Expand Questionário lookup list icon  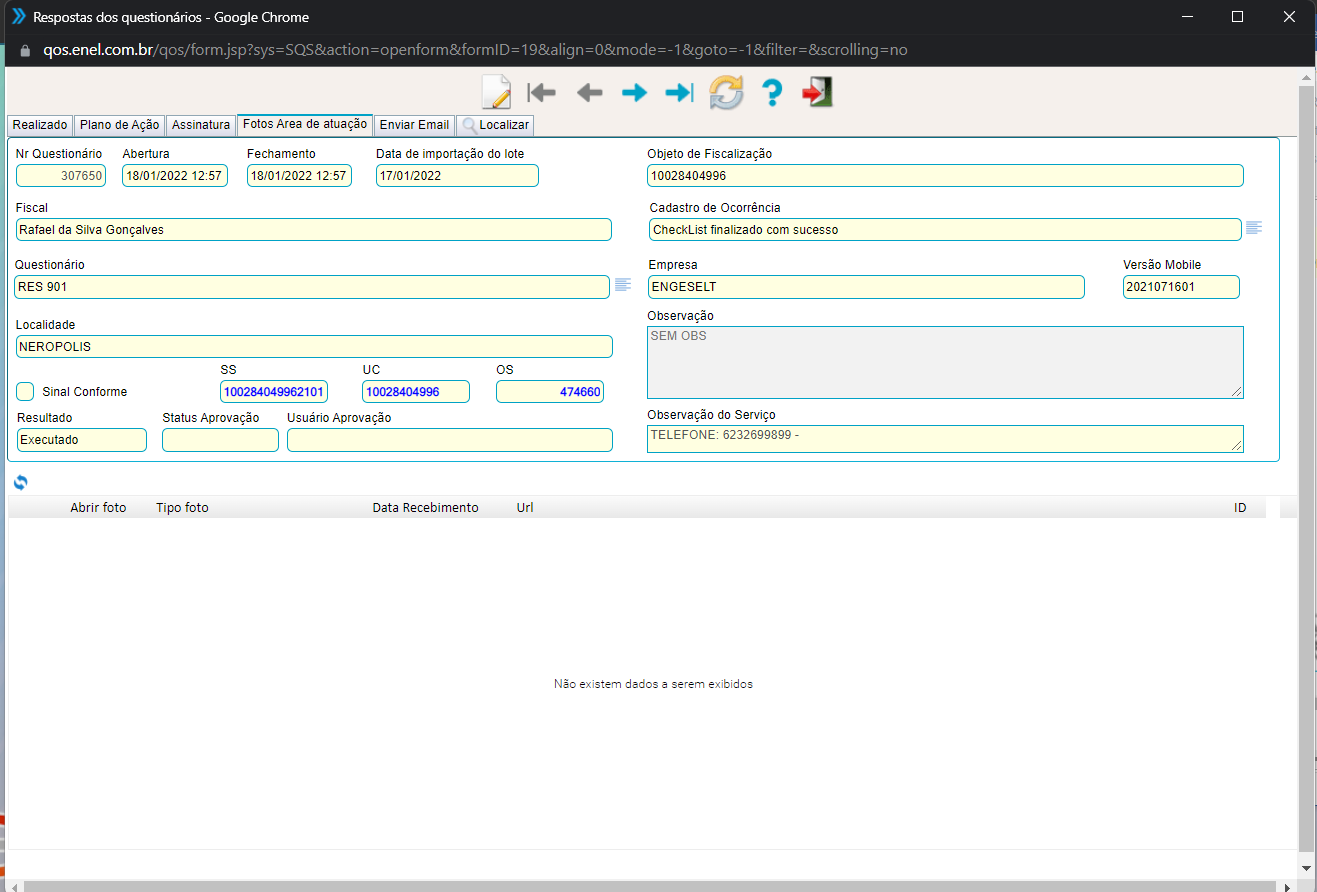click(x=623, y=286)
